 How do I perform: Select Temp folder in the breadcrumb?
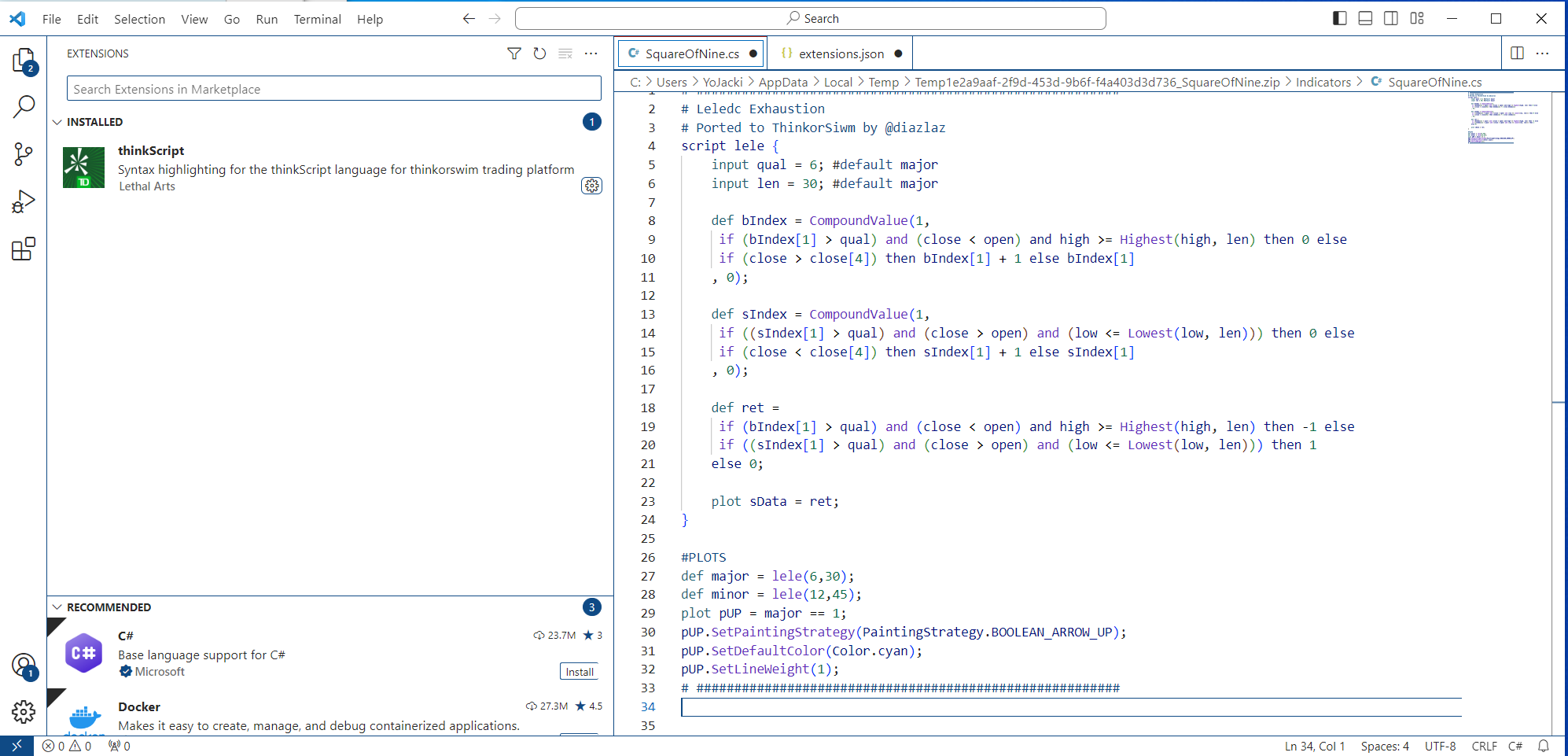pyautogui.click(x=884, y=82)
